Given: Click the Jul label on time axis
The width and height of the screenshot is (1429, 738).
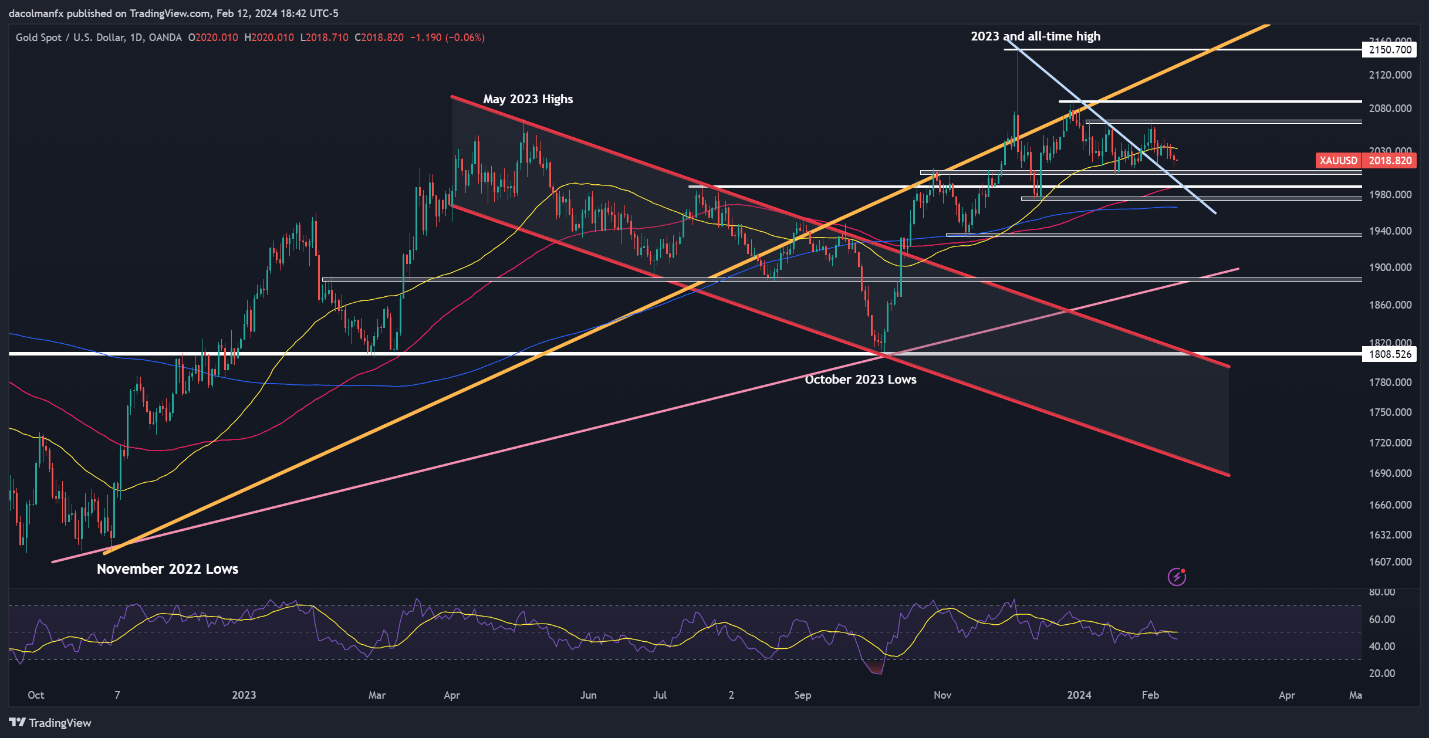Looking at the screenshot, I should pos(660,693).
